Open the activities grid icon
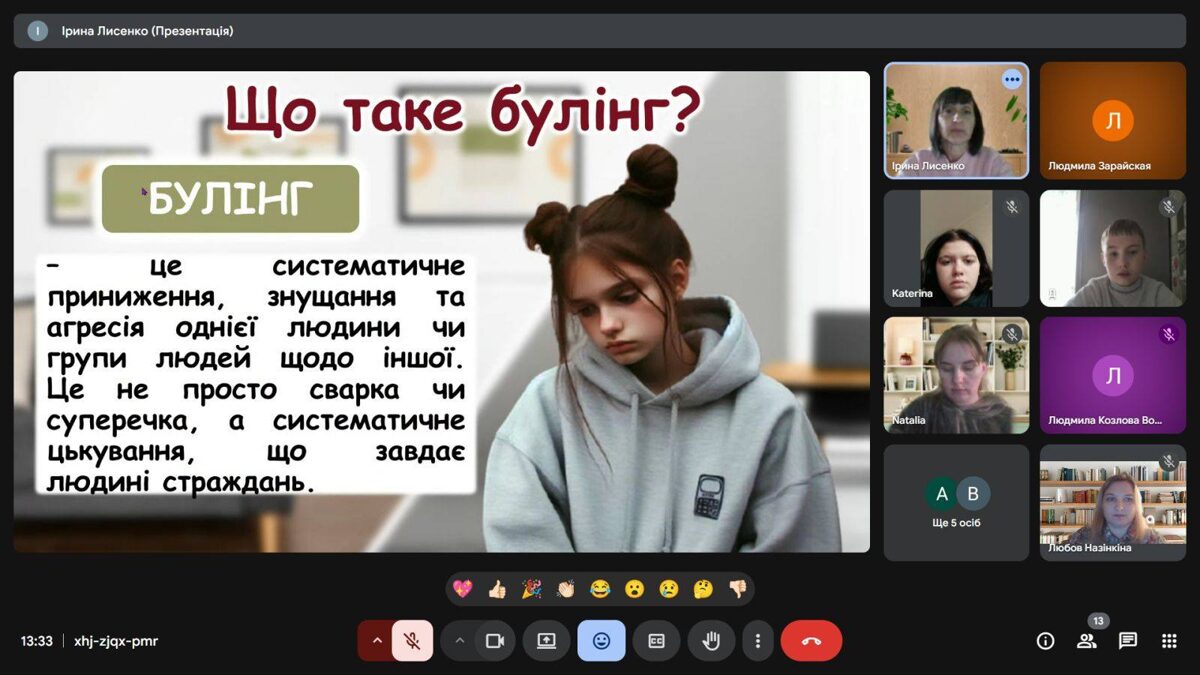 [1169, 641]
